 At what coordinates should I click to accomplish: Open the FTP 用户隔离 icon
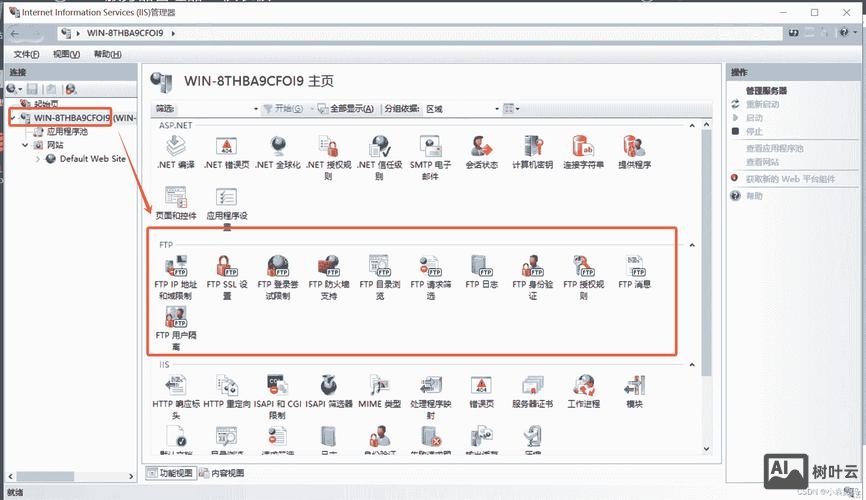(x=176, y=328)
